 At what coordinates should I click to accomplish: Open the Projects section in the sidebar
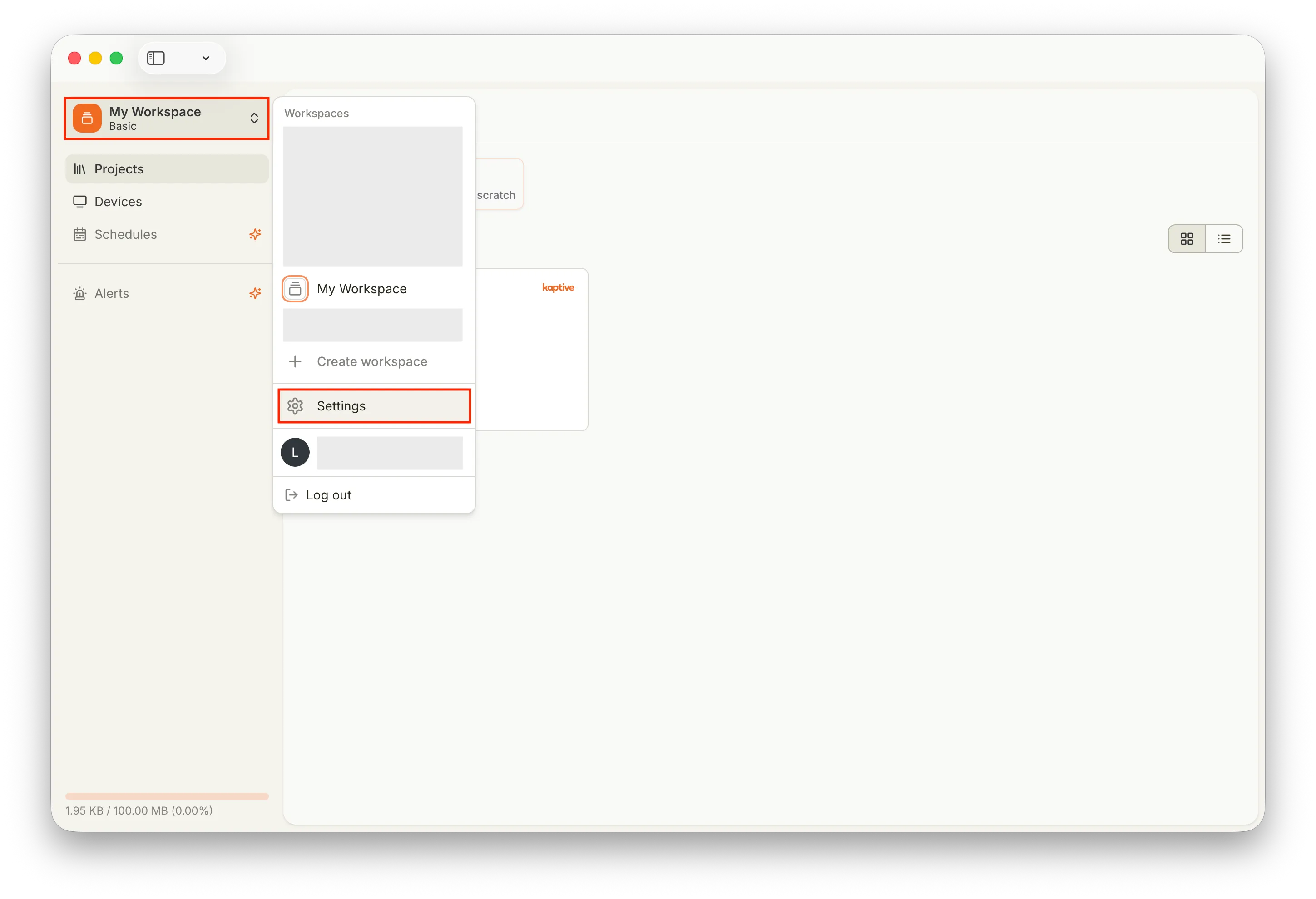[119, 169]
